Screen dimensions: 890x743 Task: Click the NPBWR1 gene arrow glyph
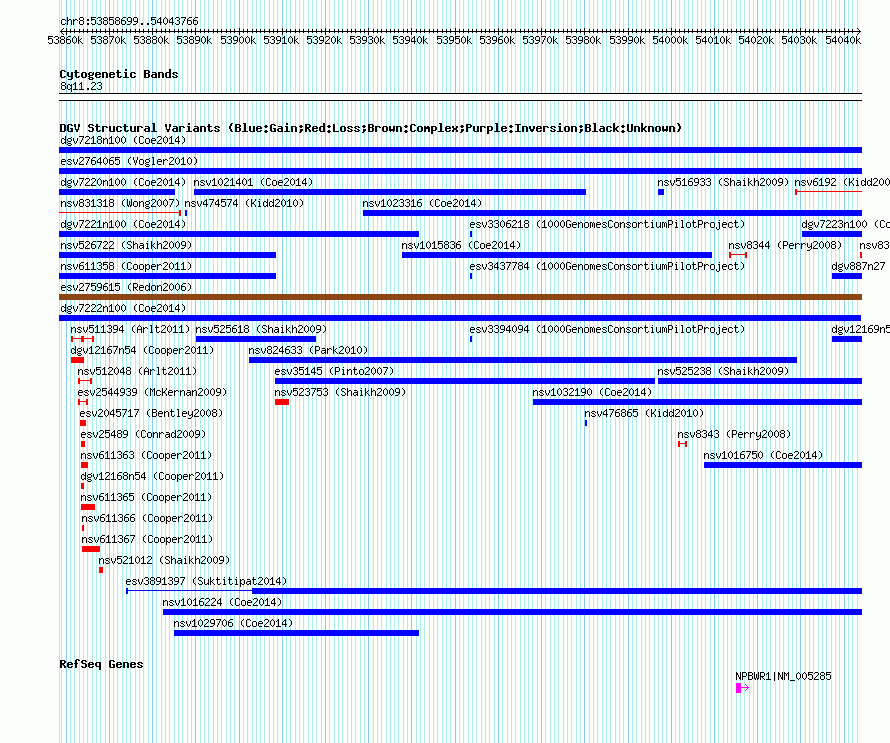coord(742,688)
